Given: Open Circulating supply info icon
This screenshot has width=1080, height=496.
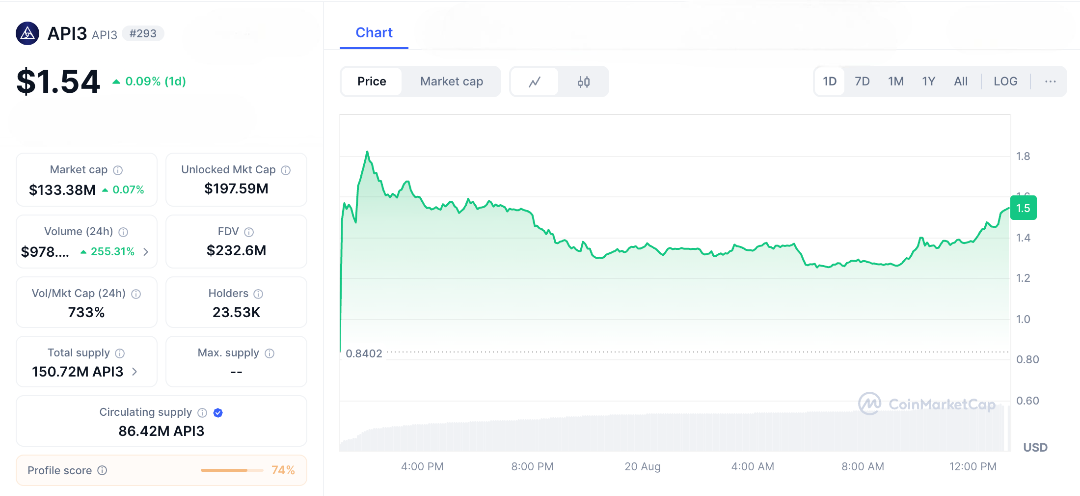Looking at the screenshot, I should click(x=202, y=413).
